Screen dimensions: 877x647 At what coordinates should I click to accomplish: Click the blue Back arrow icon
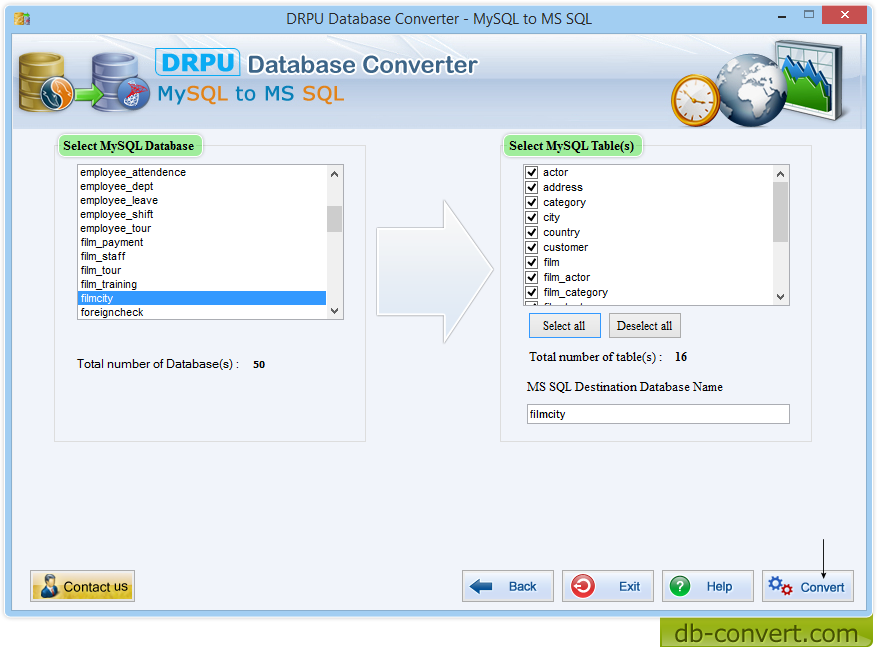[x=481, y=586]
